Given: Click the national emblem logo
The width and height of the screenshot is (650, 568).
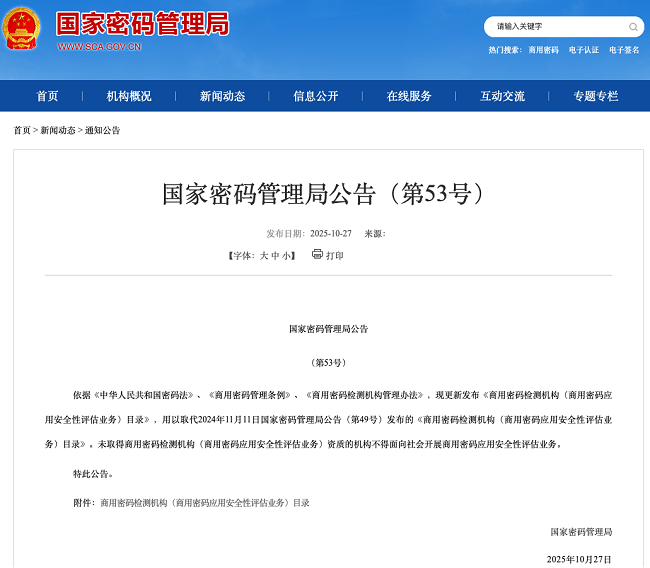Looking at the screenshot, I should pos(21,29).
